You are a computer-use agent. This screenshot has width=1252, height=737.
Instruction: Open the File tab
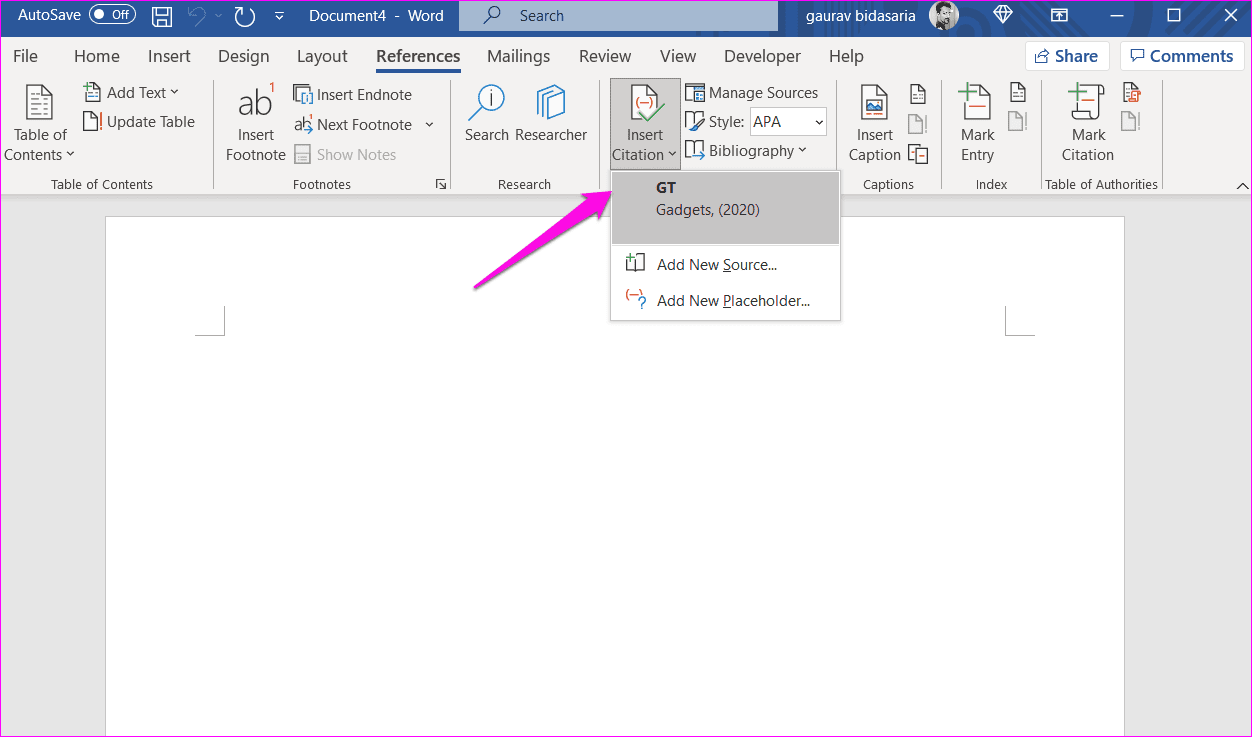(x=26, y=56)
